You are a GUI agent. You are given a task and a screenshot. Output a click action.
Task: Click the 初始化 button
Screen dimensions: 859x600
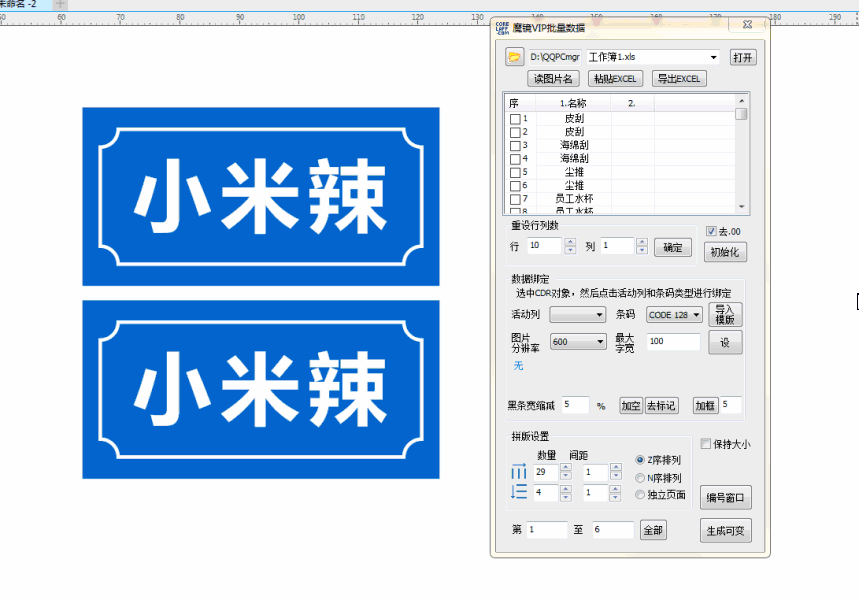(725, 252)
